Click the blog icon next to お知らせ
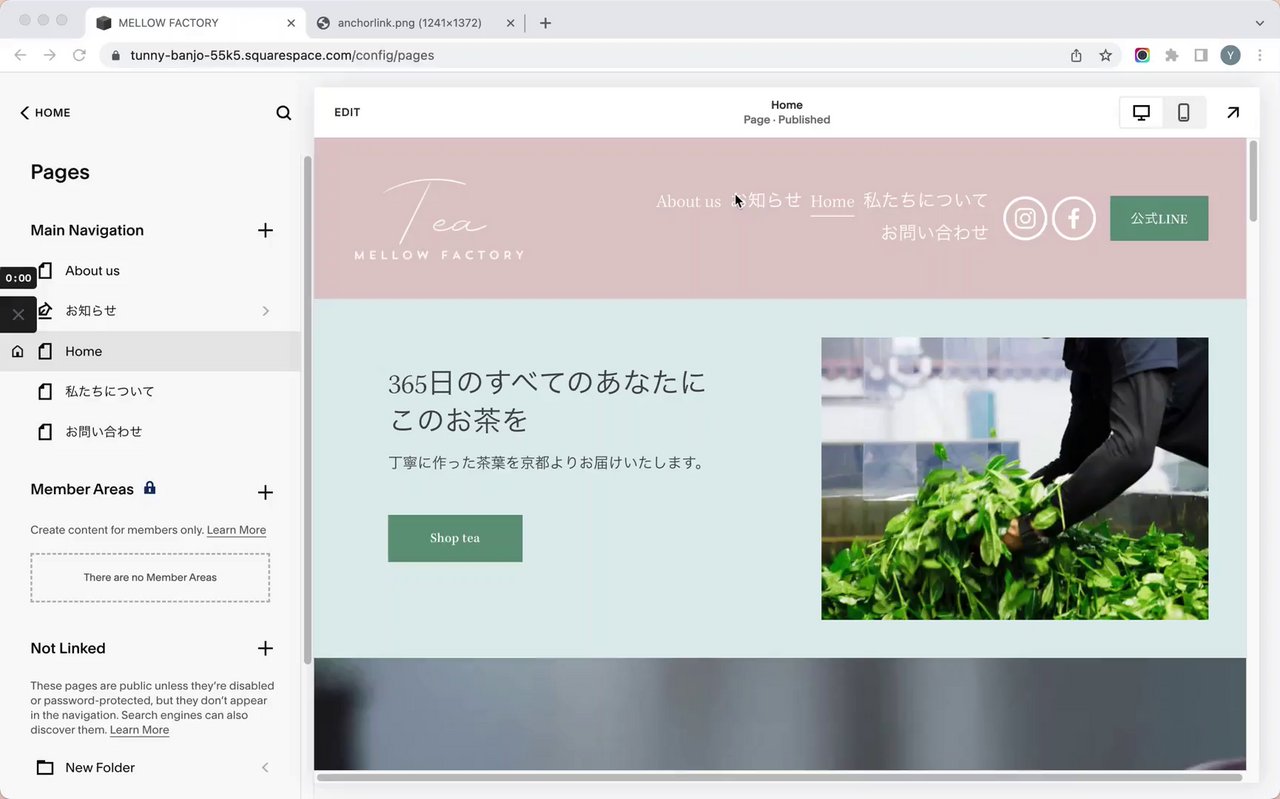Viewport: 1280px width, 799px height. (x=44, y=311)
